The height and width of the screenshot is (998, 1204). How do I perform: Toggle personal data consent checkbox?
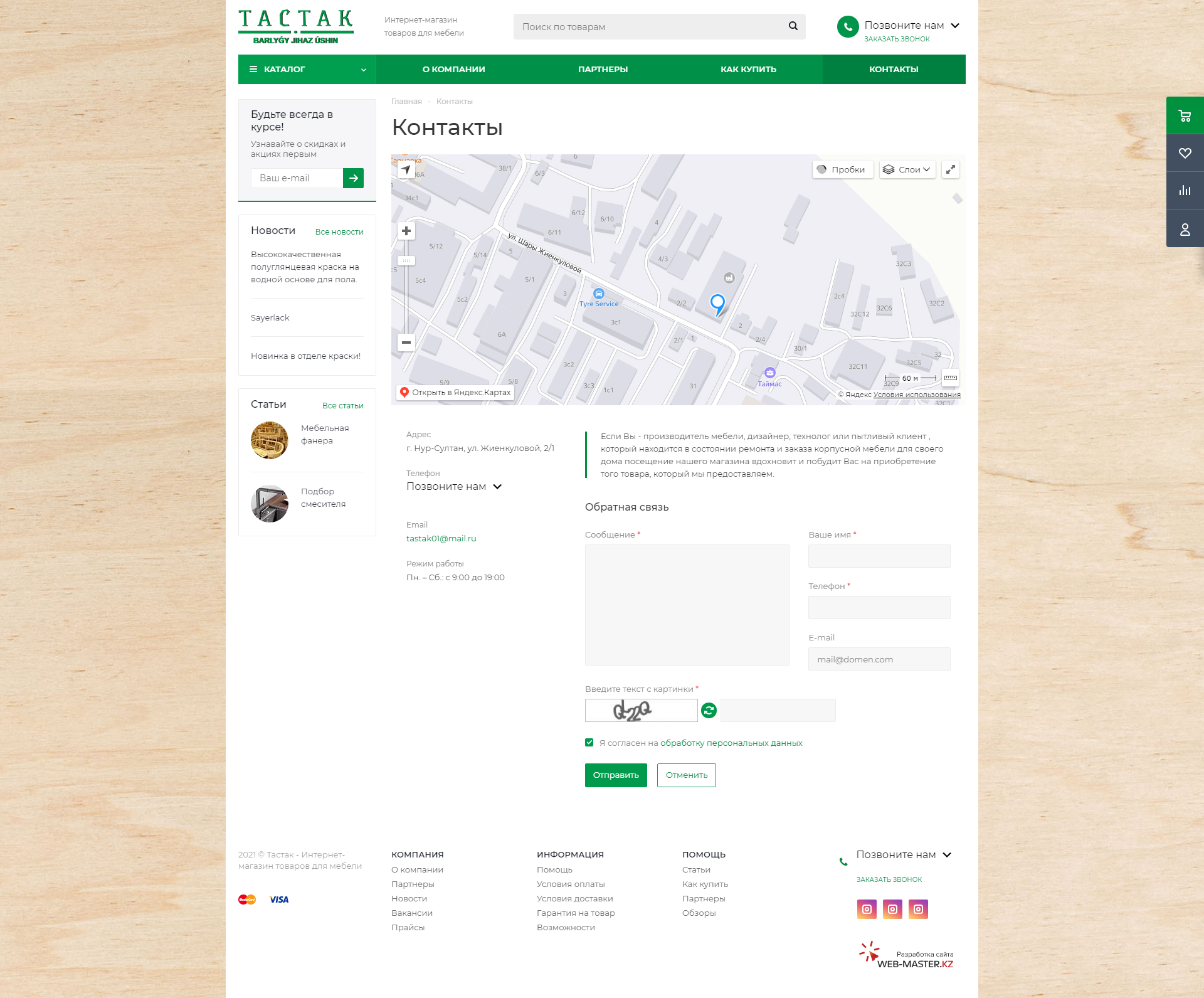(x=589, y=743)
